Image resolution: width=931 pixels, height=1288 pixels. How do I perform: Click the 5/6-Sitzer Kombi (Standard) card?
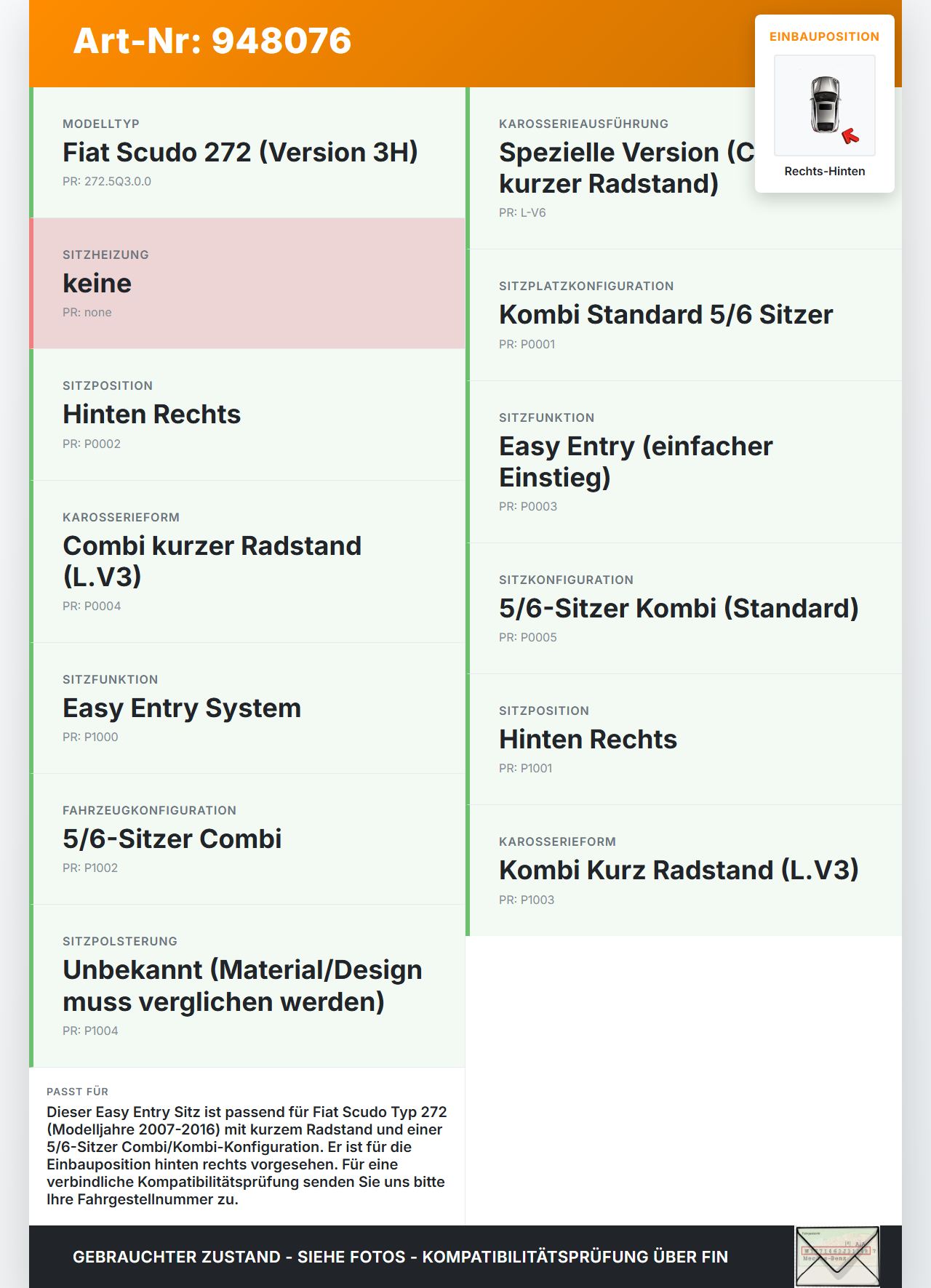pos(684,609)
